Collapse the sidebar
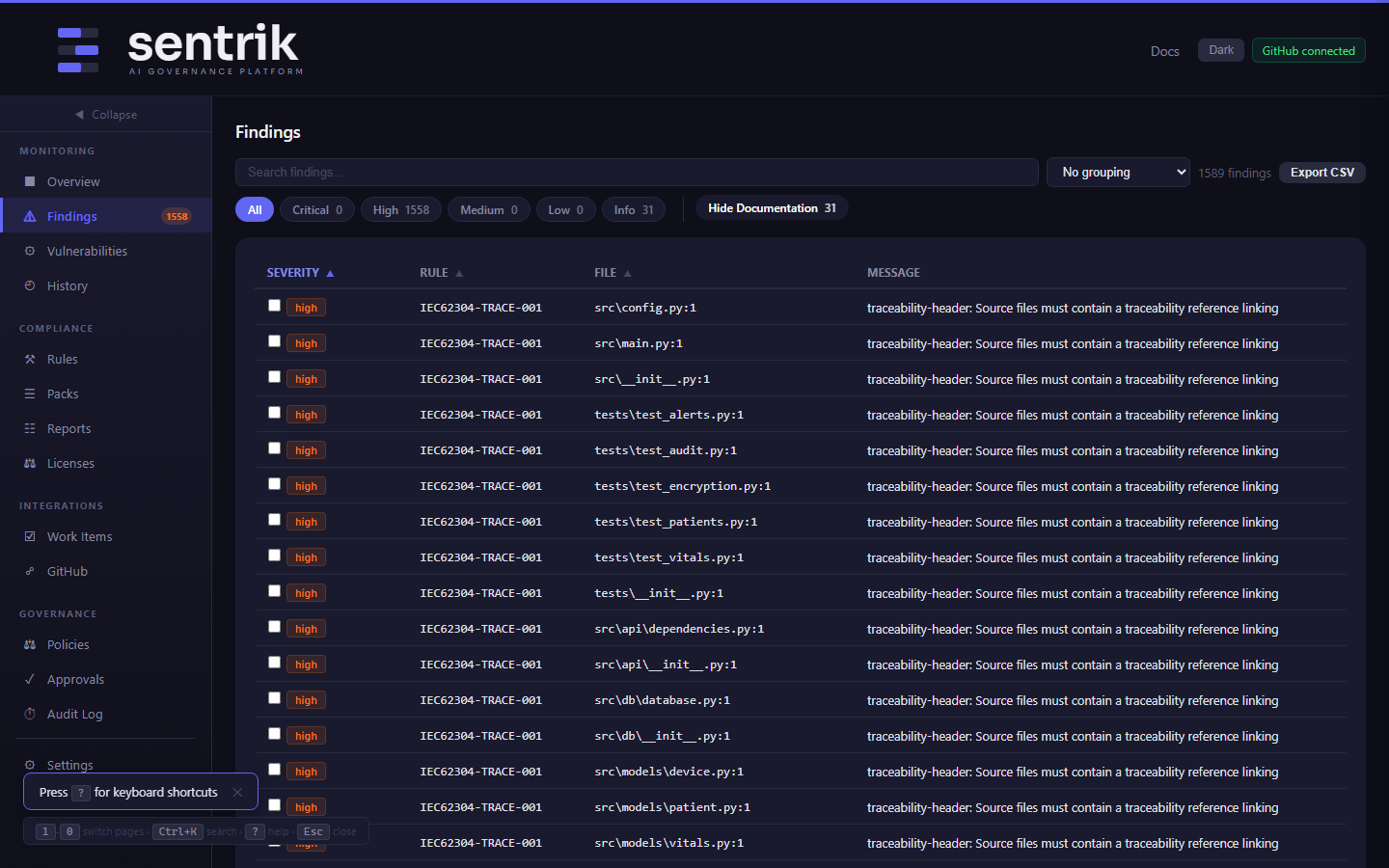The height and width of the screenshot is (868, 1389). click(106, 115)
